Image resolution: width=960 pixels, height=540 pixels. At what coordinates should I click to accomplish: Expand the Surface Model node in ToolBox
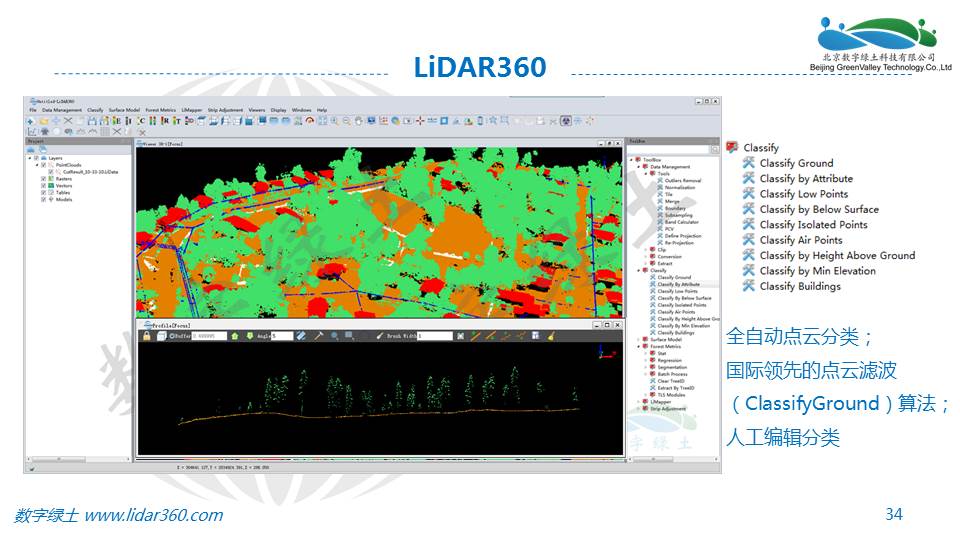[639, 339]
